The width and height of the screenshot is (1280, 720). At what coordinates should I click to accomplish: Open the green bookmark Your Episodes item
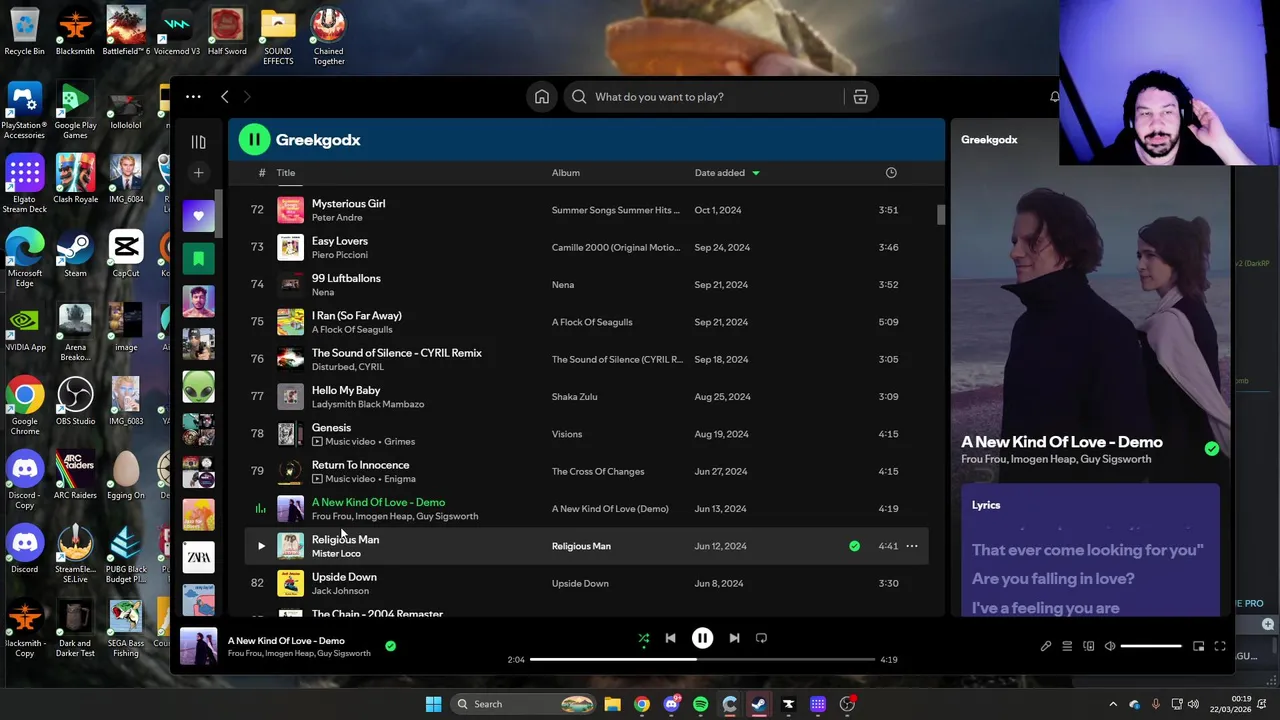[x=198, y=259]
